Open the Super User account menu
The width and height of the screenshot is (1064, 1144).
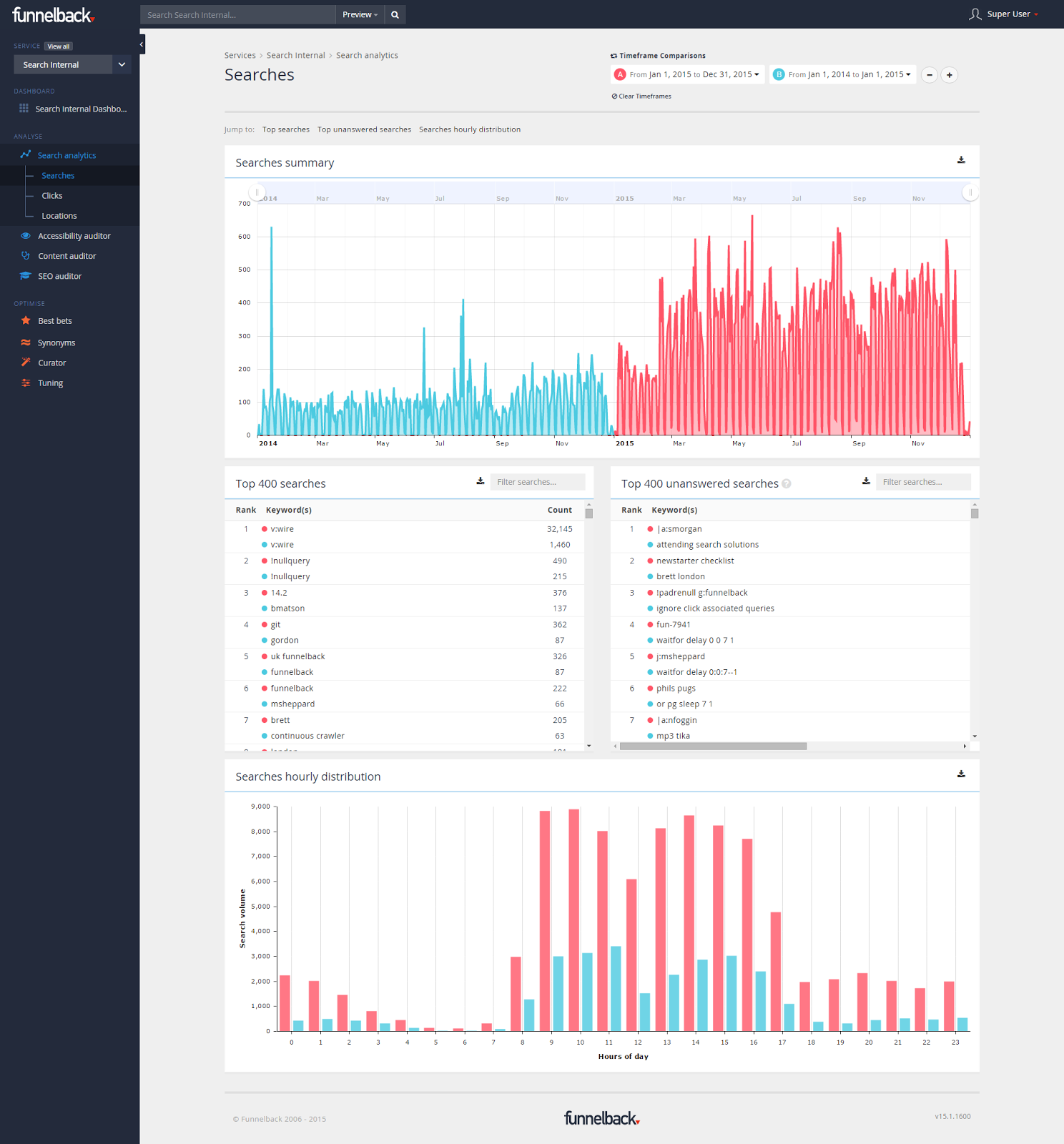click(x=1013, y=14)
